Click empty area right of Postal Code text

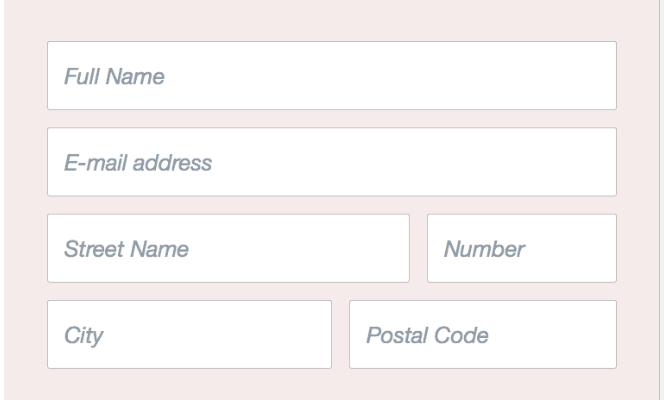point(560,335)
